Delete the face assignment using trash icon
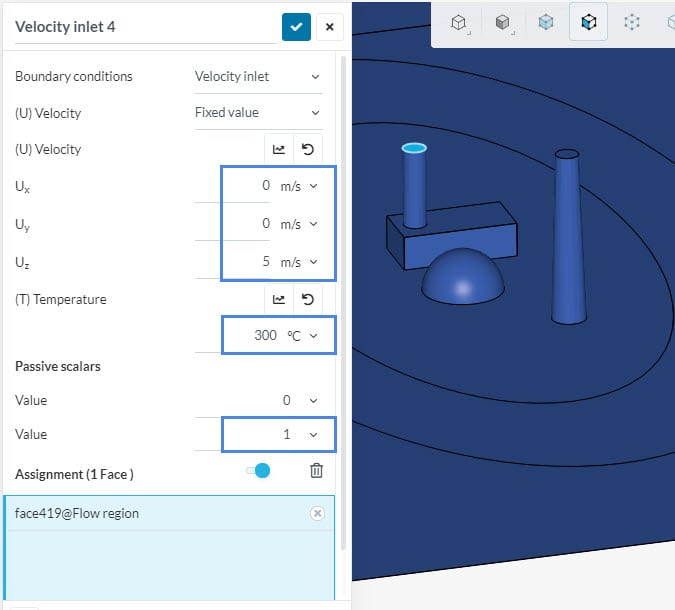This screenshot has height=610, width=675. click(x=316, y=471)
